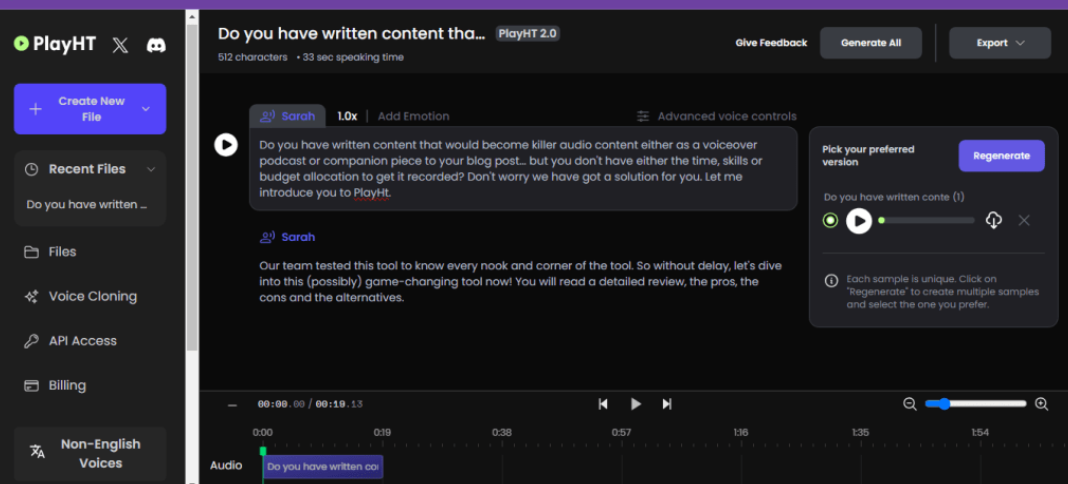Zoom in the timeline with magnifier icon
1068x484 pixels.
tap(1041, 404)
